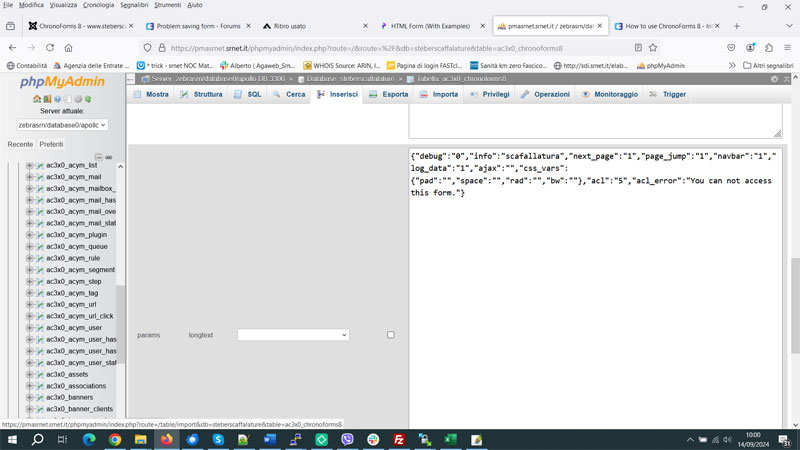800x450 pixels.
Task: Open the Importa tab
Action: pyautogui.click(x=439, y=94)
